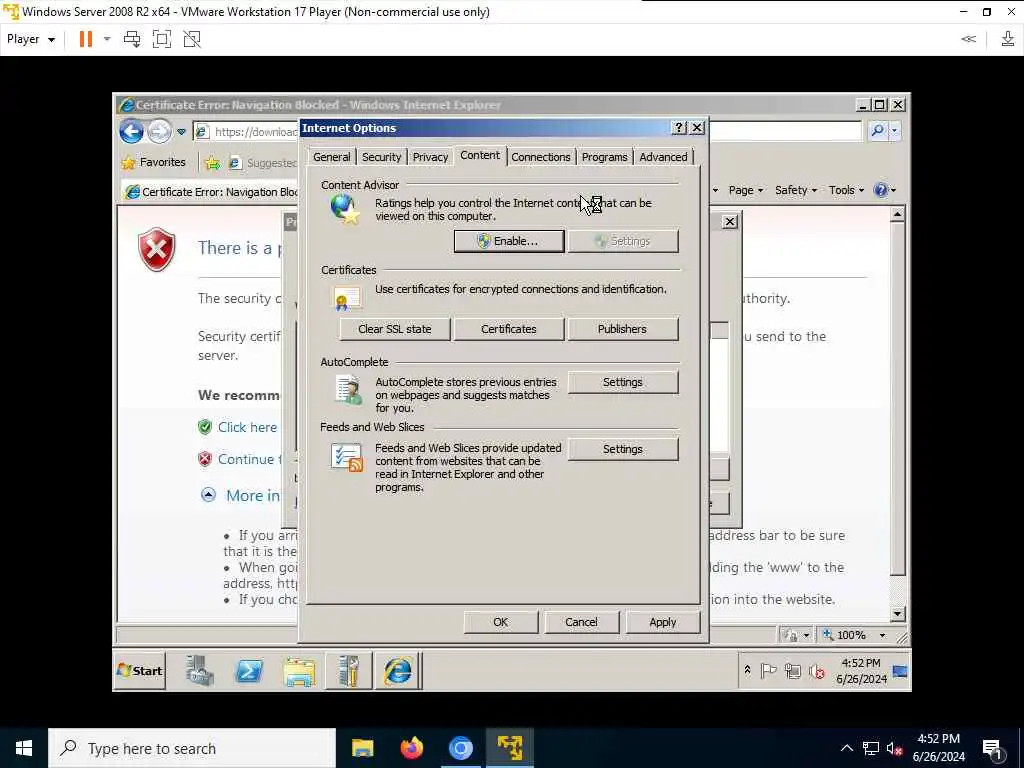The height and width of the screenshot is (768, 1024).
Task: Close the dialog behind Internet Options
Action: [x=729, y=222]
